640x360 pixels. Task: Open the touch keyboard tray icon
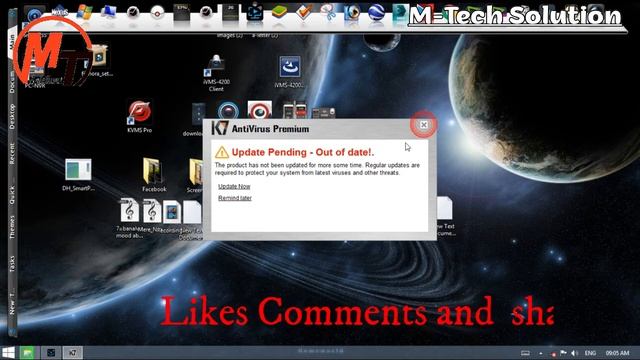[525, 353]
